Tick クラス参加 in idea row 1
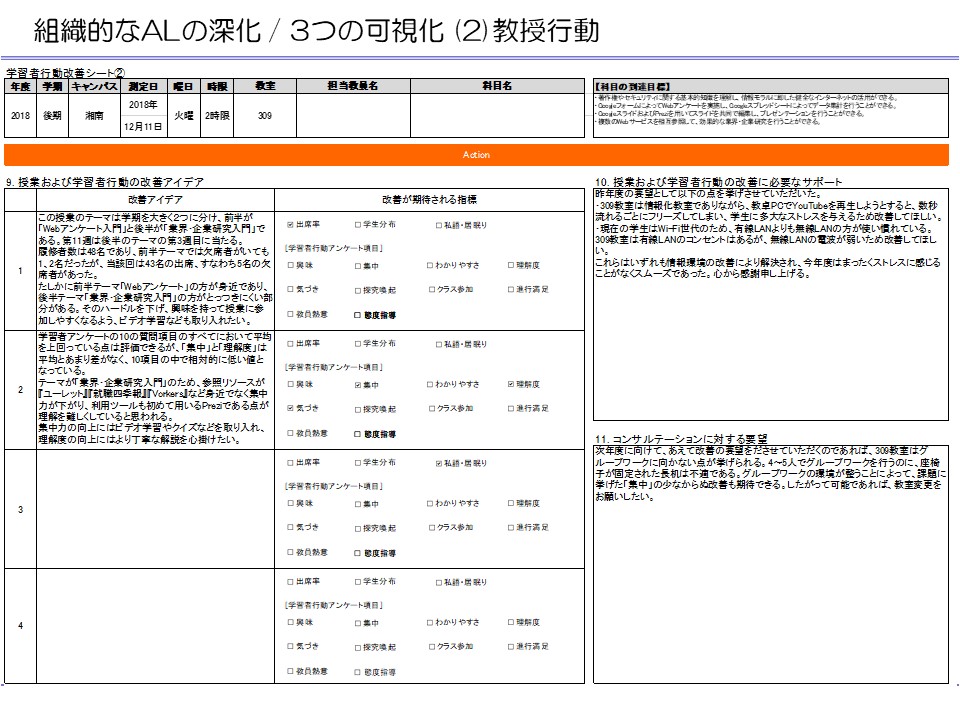This screenshot has width=960, height=720. 432,290
